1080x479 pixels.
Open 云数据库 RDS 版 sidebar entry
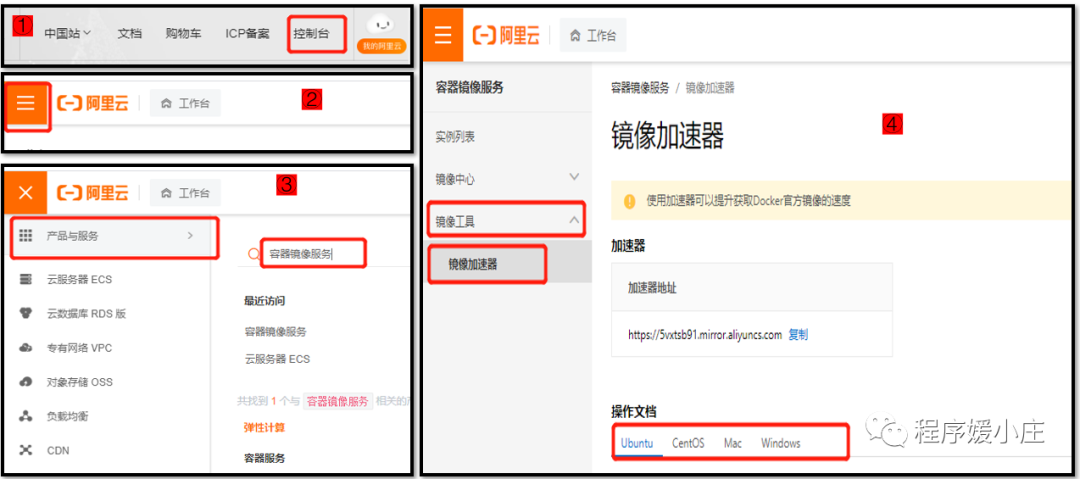tap(87, 314)
